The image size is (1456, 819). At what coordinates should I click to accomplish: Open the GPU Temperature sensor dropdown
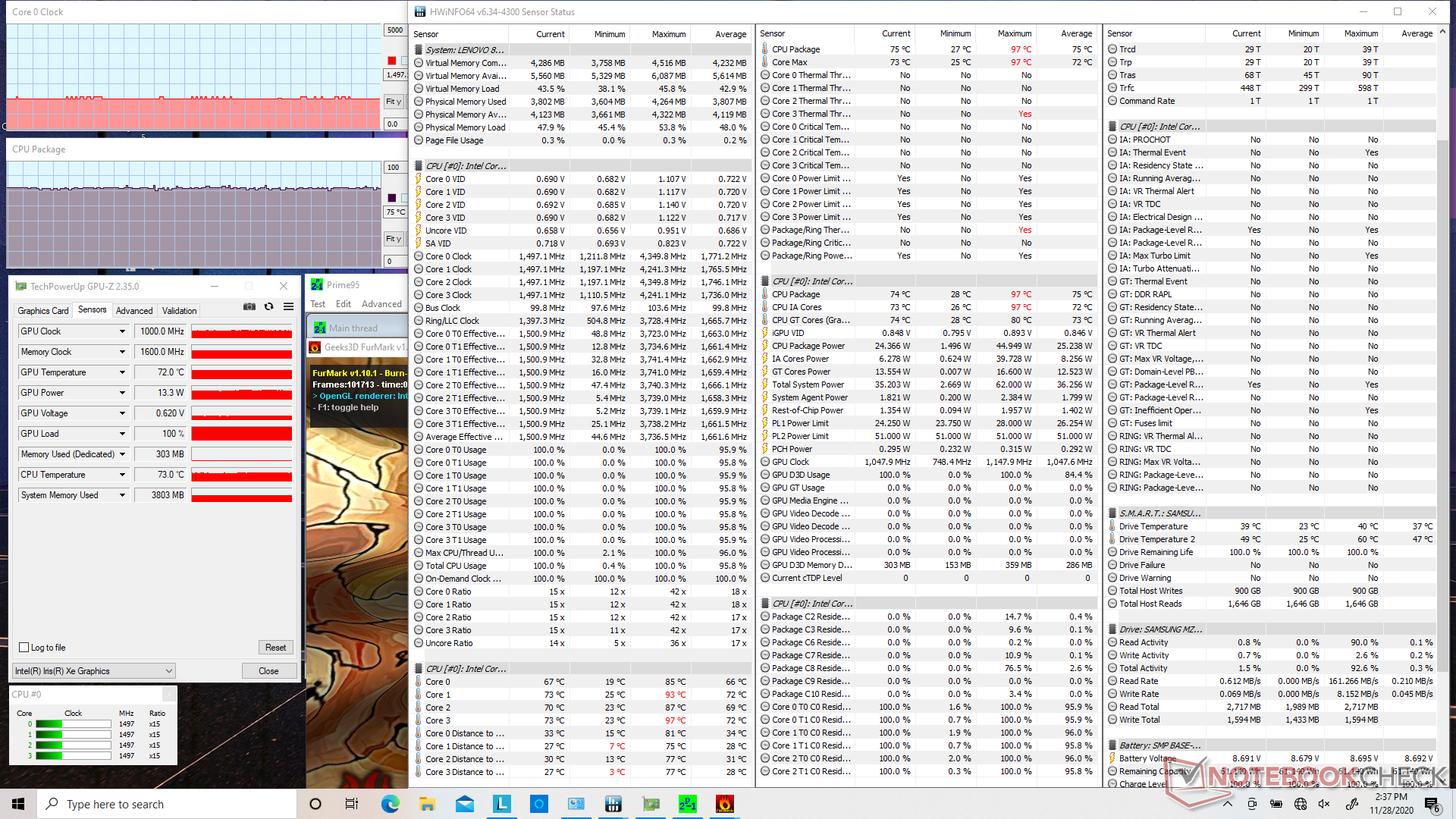[122, 372]
